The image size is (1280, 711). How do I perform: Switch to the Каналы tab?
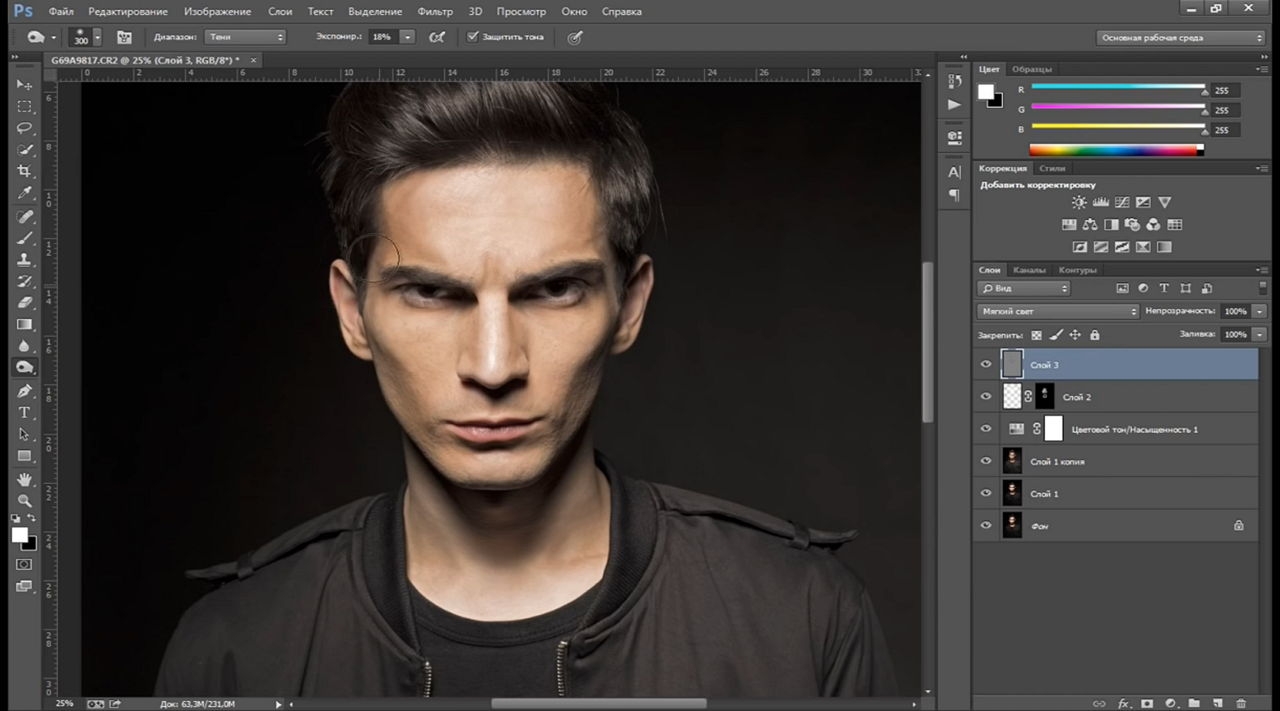point(1029,270)
